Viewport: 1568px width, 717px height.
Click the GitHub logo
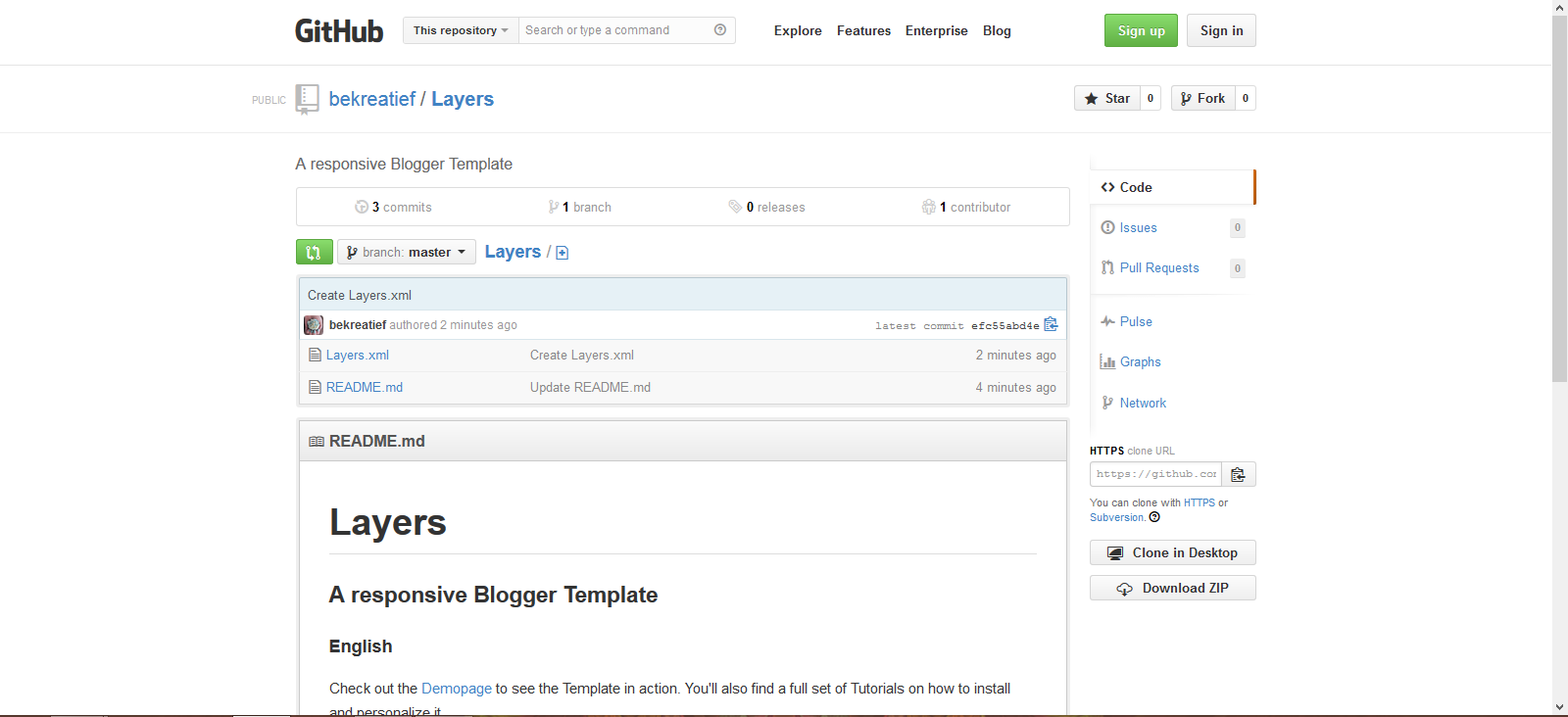(339, 30)
